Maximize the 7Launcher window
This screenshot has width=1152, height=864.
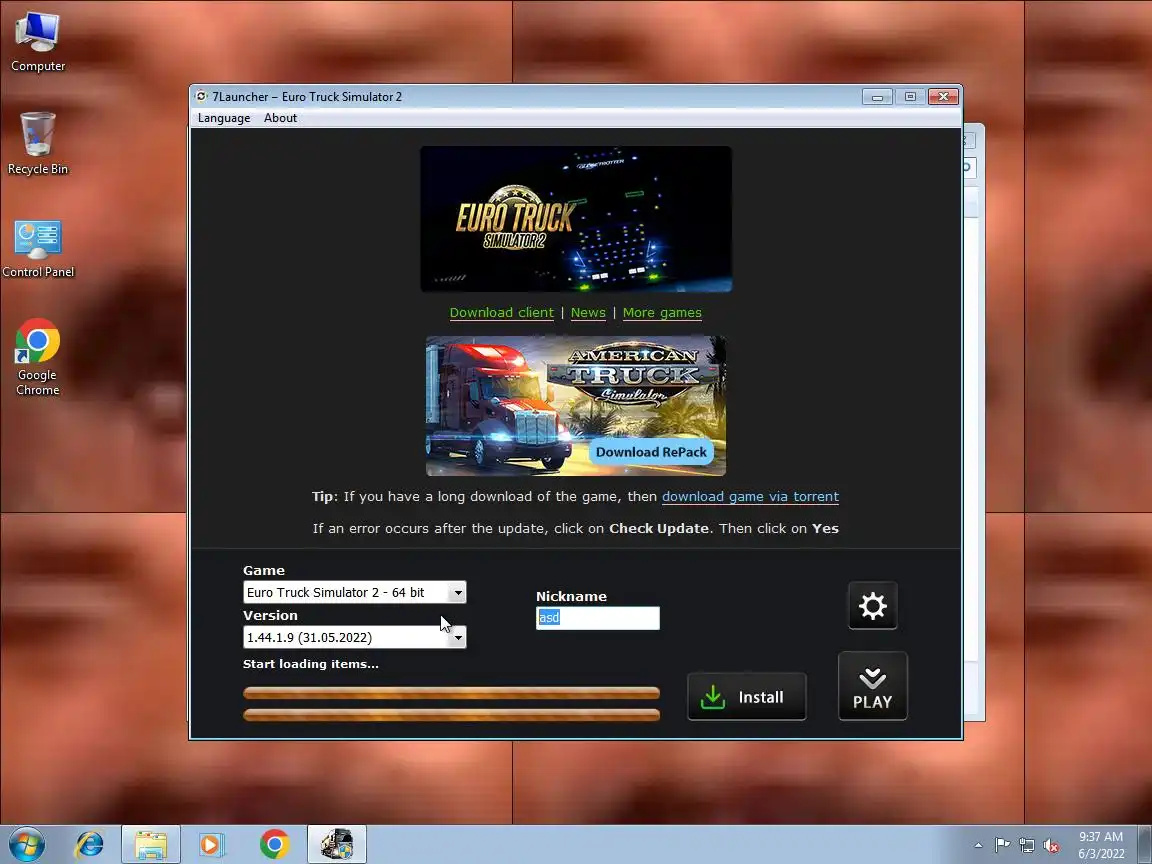coord(910,97)
